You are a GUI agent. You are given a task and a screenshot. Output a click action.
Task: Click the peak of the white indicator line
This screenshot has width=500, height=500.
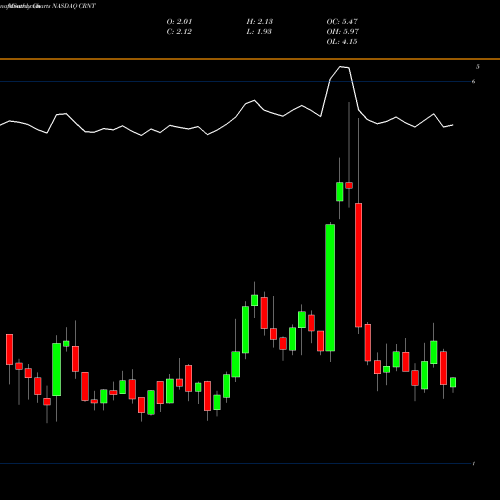(x=341, y=67)
